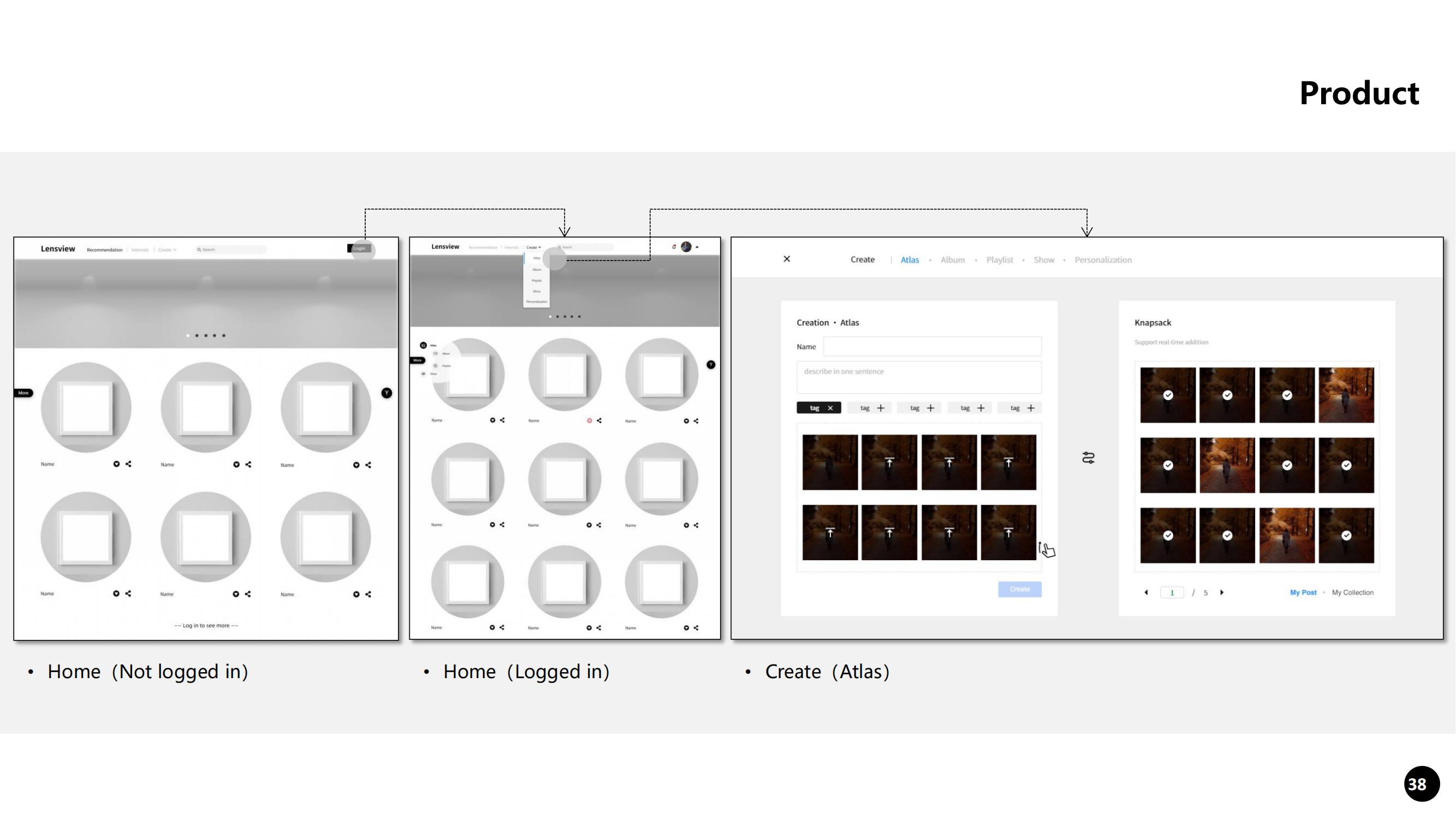Click the circular T filter icon on the right edge
The width and height of the screenshot is (1456, 819).
[x=387, y=393]
